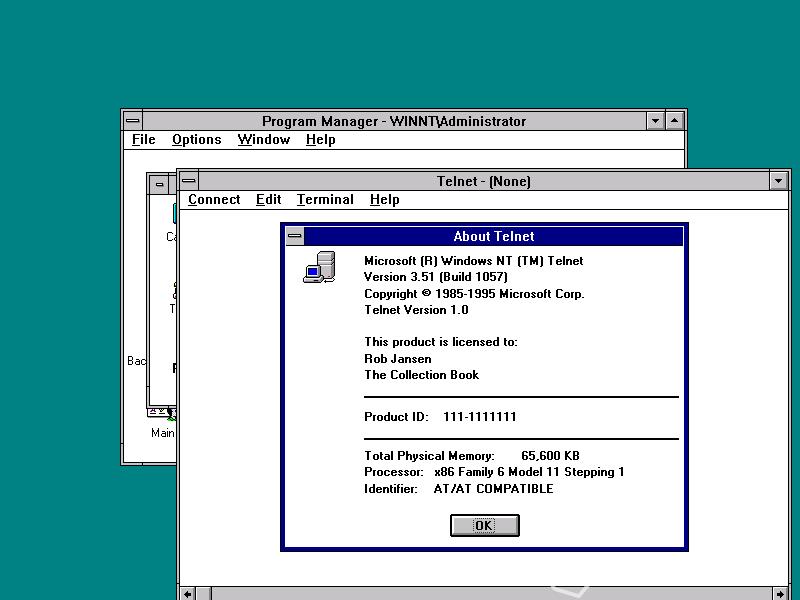This screenshot has width=800, height=600.
Task: Open the Connect menu in Telnet
Action: point(214,199)
